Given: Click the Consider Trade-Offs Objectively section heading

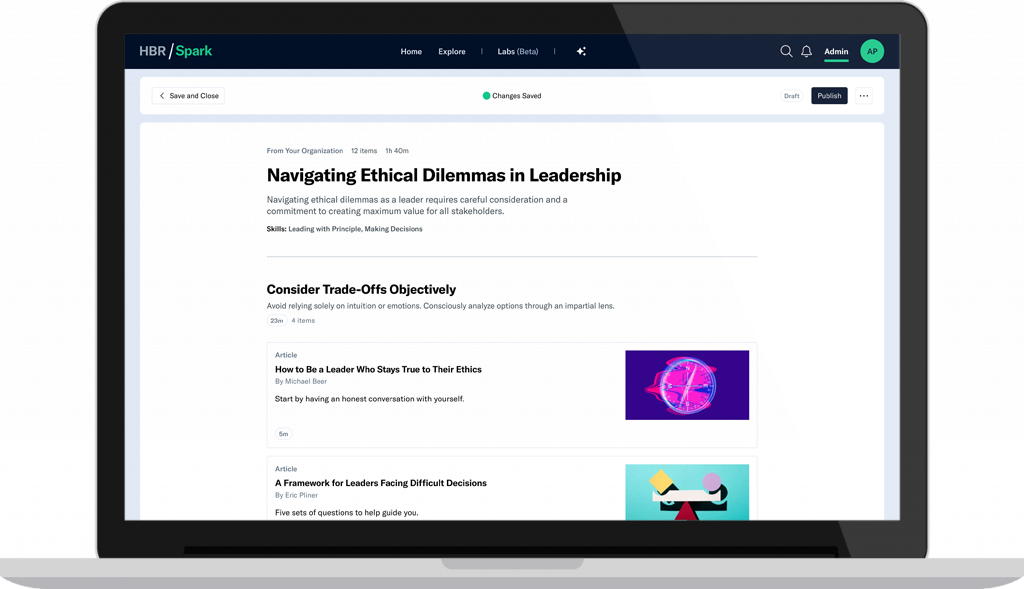Looking at the screenshot, I should tap(361, 289).
